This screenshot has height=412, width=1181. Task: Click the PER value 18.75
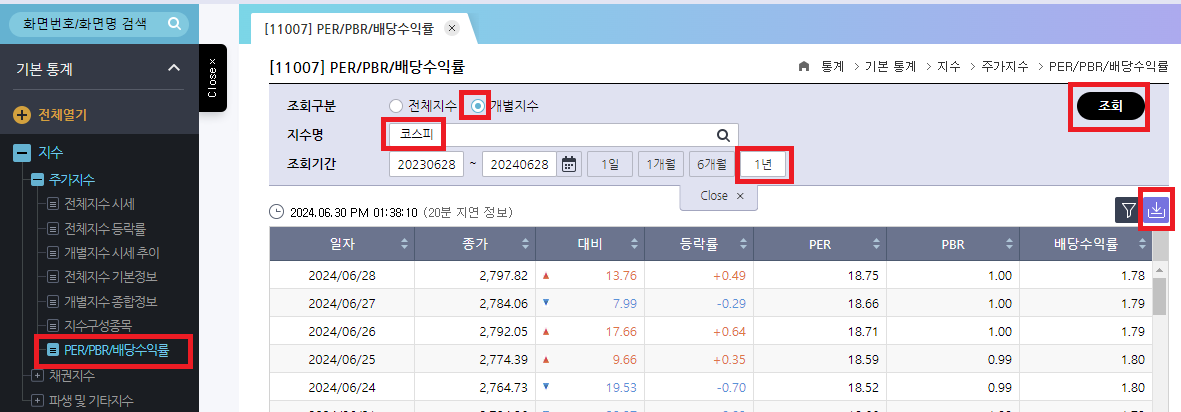click(863, 276)
